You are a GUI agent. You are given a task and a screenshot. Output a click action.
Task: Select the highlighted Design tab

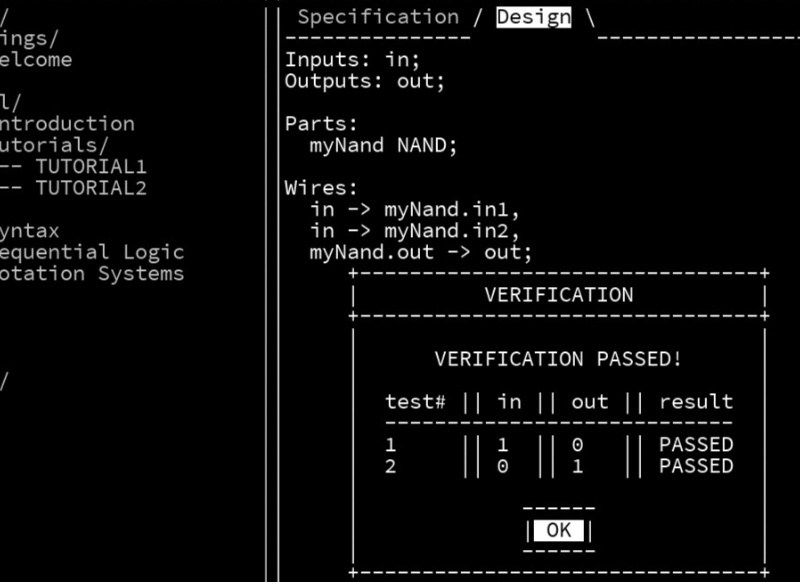[x=534, y=17]
